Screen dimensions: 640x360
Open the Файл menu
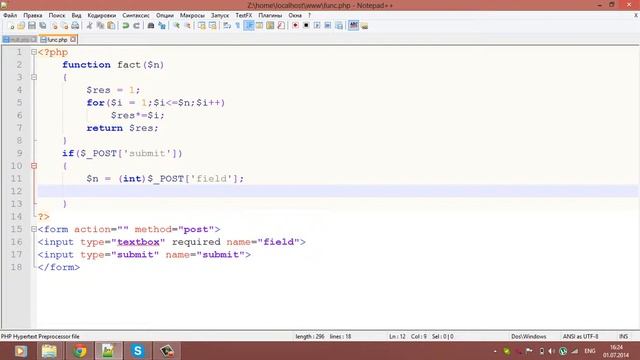[x=10, y=15]
